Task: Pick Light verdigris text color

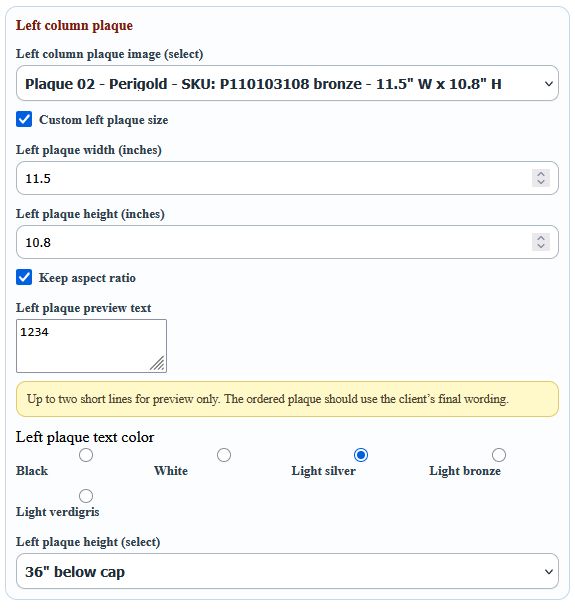Action: point(86,496)
